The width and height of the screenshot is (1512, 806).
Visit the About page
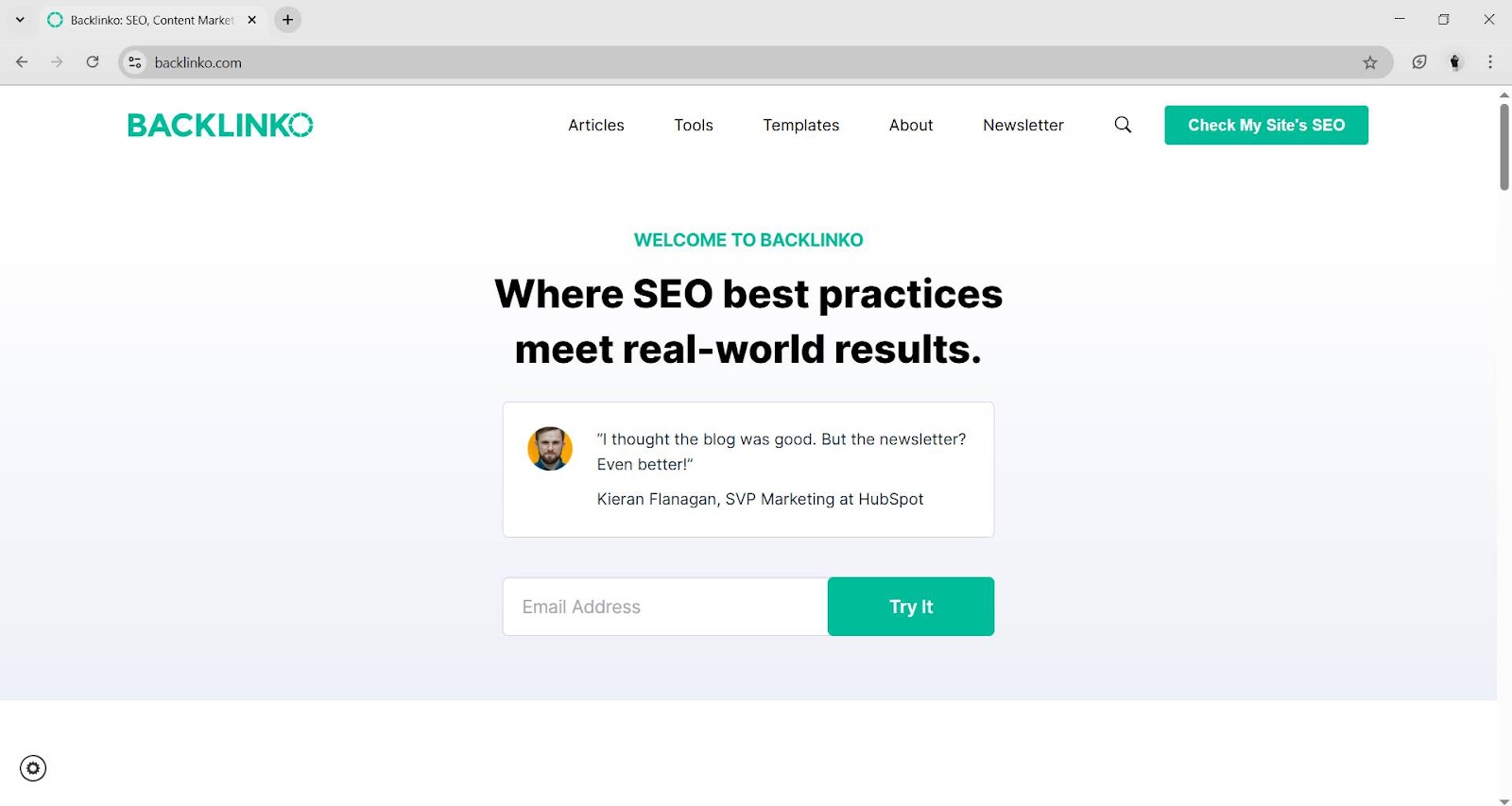(x=909, y=124)
